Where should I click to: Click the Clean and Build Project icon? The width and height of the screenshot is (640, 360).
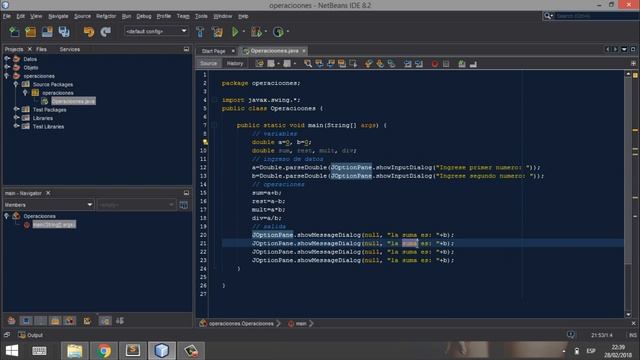pos(218,32)
